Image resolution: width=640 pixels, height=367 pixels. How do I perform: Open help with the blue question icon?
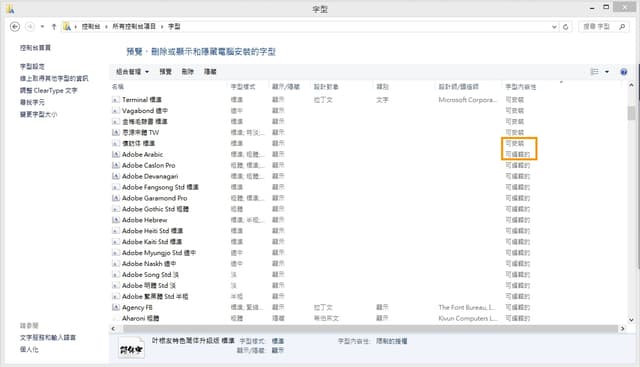(624, 72)
